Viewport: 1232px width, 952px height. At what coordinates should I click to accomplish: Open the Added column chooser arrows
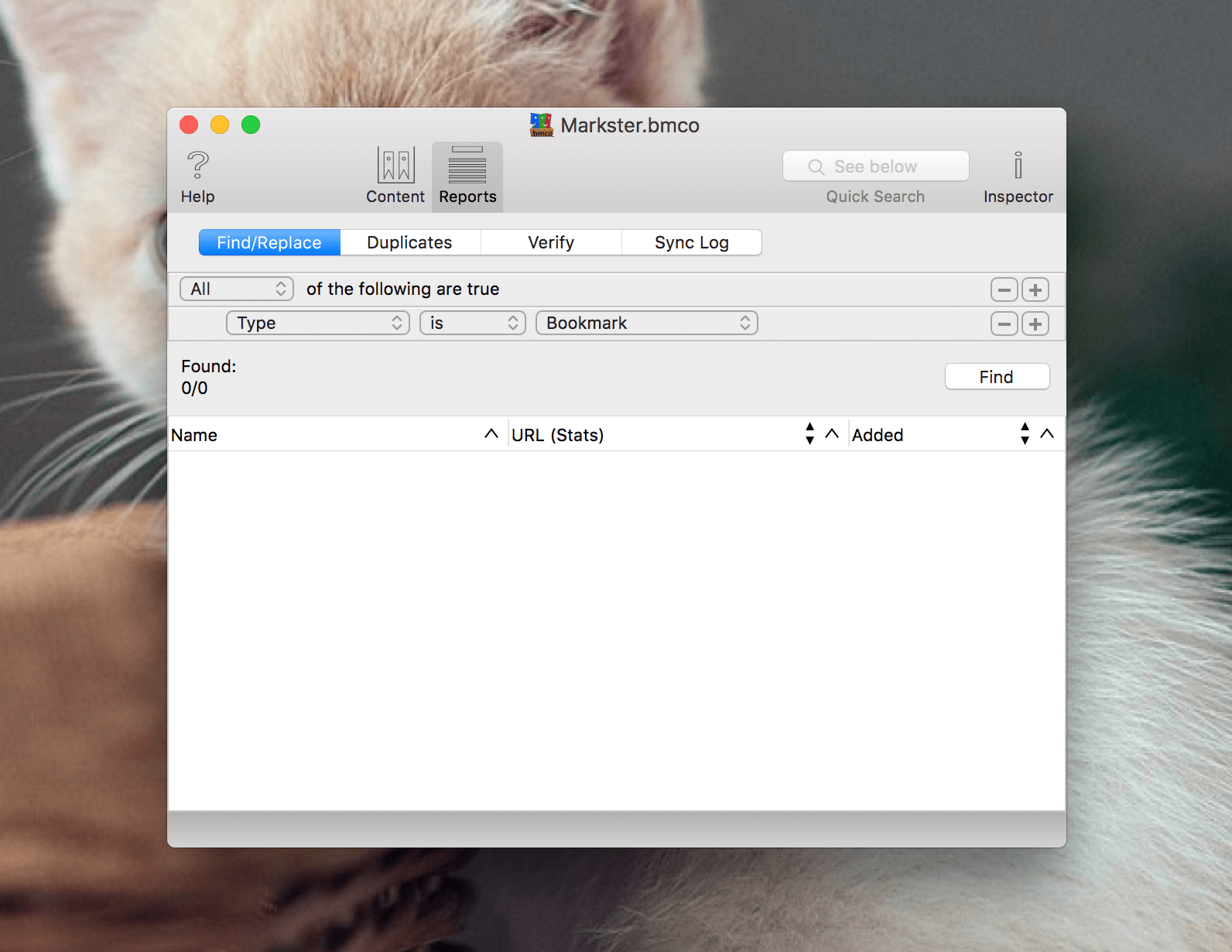click(1025, 434)
